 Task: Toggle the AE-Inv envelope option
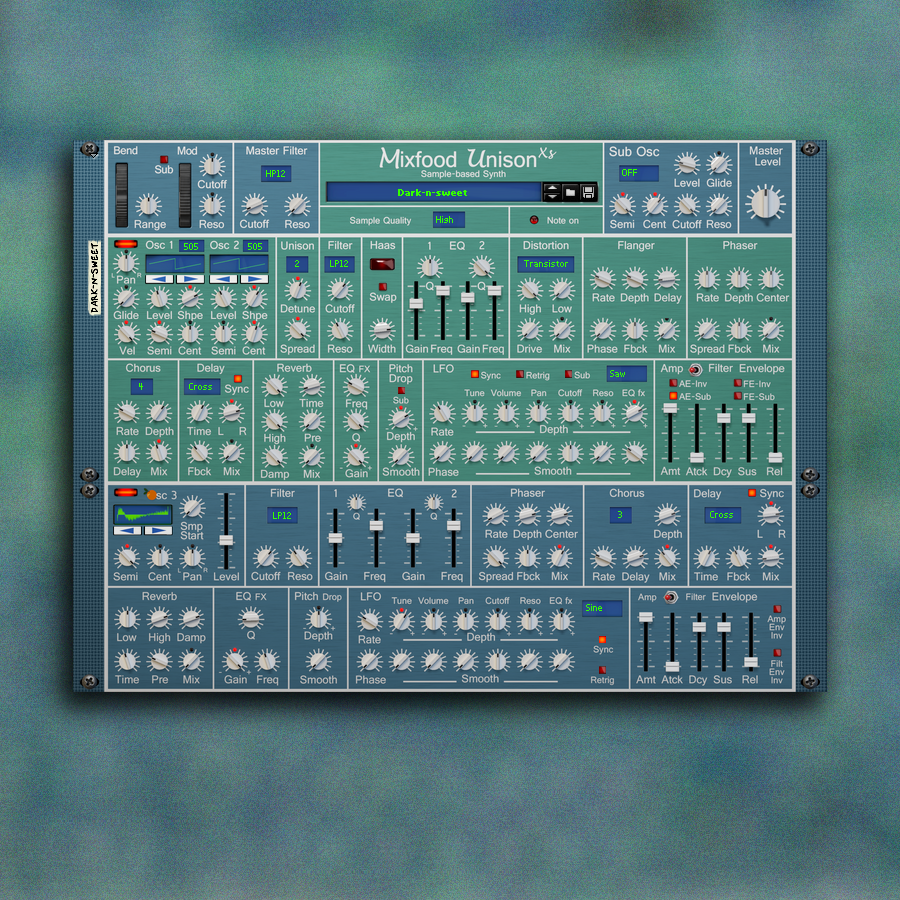(x=673, y=383)
